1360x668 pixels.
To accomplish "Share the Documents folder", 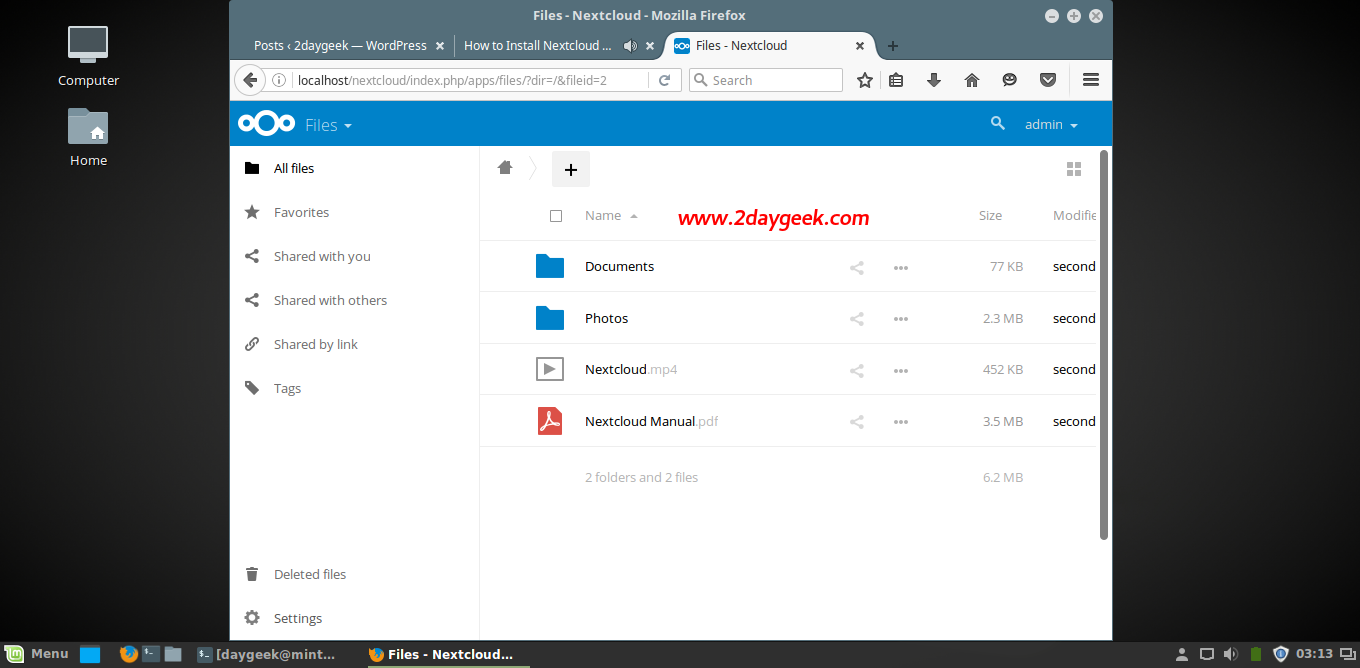I will pyautogui.click(x=857, y=267).
